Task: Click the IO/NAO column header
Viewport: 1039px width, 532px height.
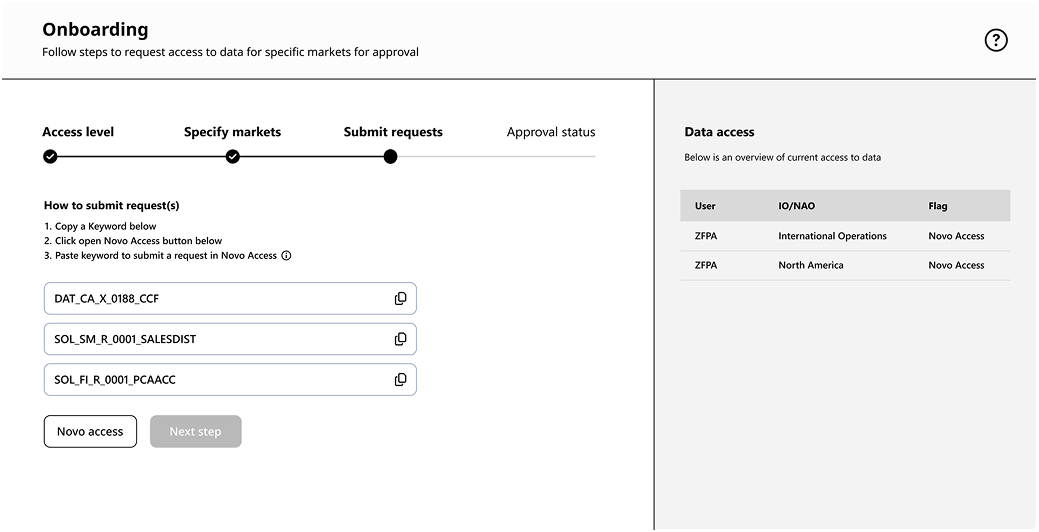Action: pyautogui.click(x=796, y=206)
